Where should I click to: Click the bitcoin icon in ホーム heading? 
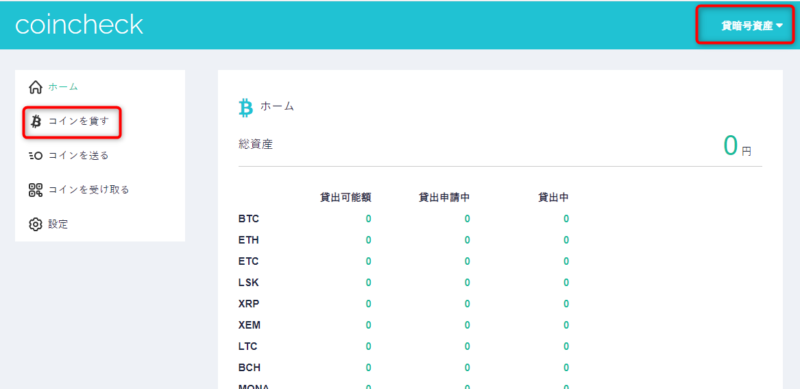click(x=246, y=108)
